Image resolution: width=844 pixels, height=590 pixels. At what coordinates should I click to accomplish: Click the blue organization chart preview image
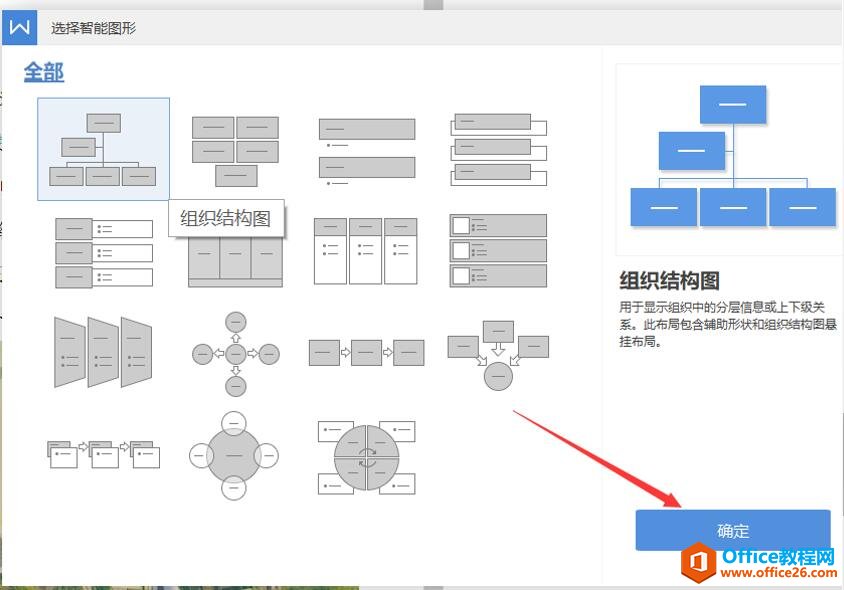733,157
